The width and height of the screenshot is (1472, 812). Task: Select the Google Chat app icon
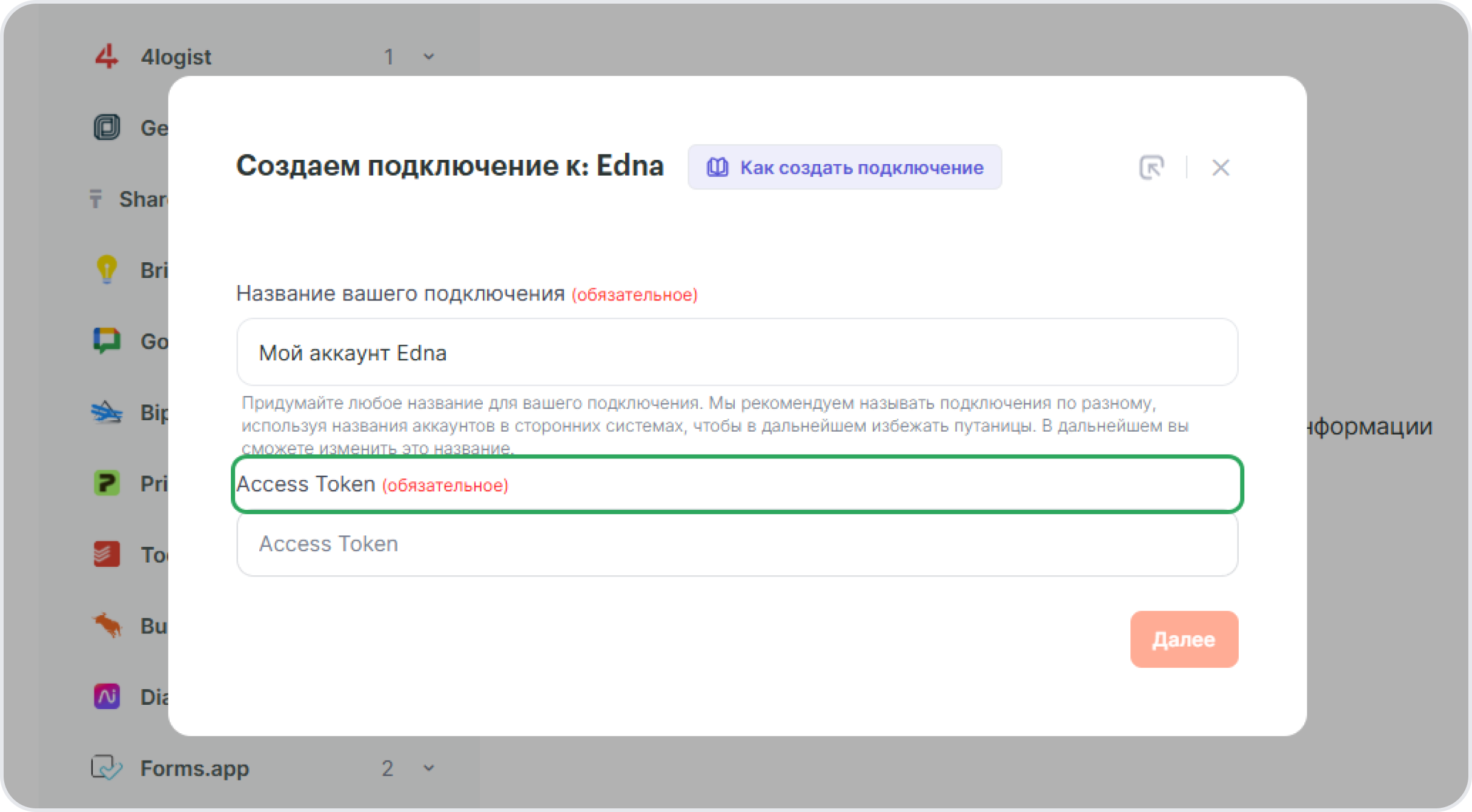[107, 341]
